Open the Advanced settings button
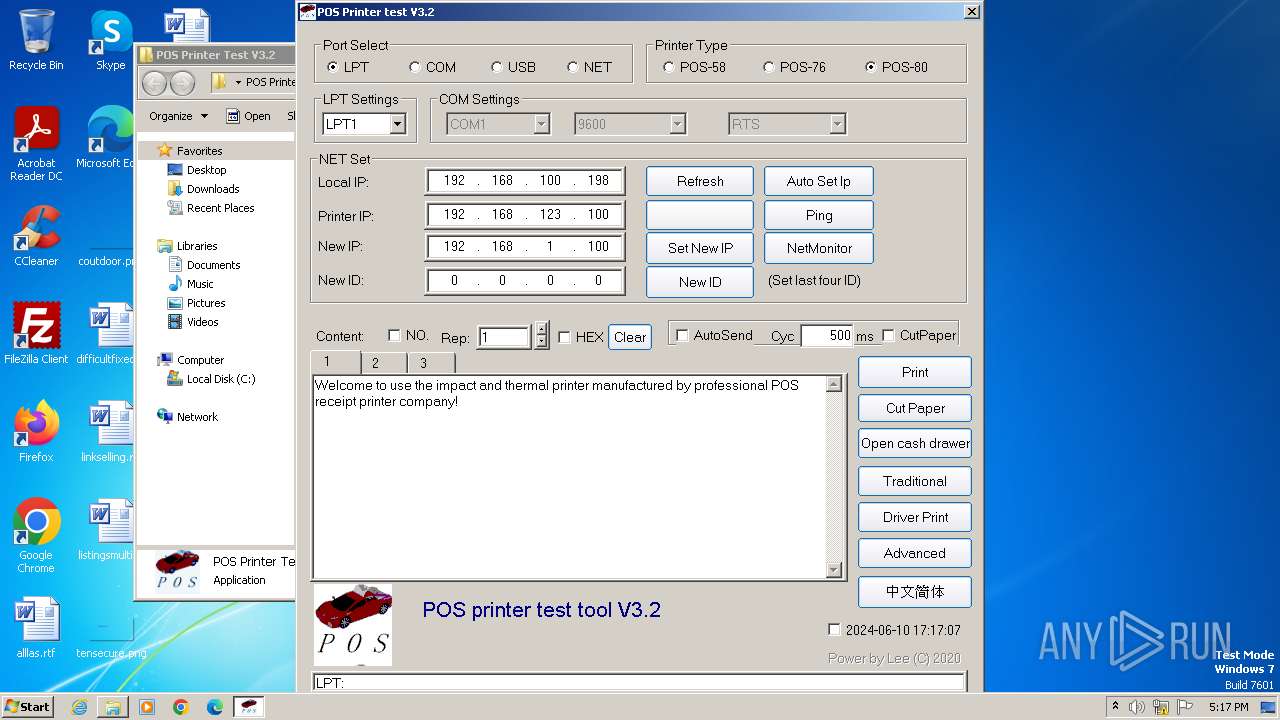This screenshot has height=720, width=1280. pyautogui.click(x=915, y=553)
